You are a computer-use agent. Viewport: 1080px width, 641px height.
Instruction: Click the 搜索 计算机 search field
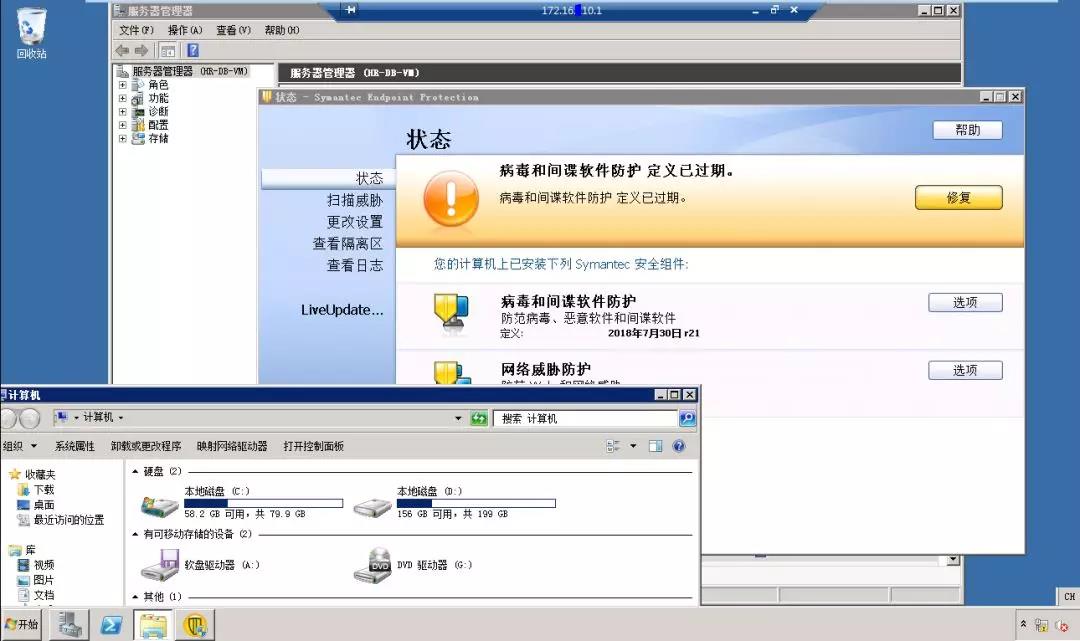585,419
